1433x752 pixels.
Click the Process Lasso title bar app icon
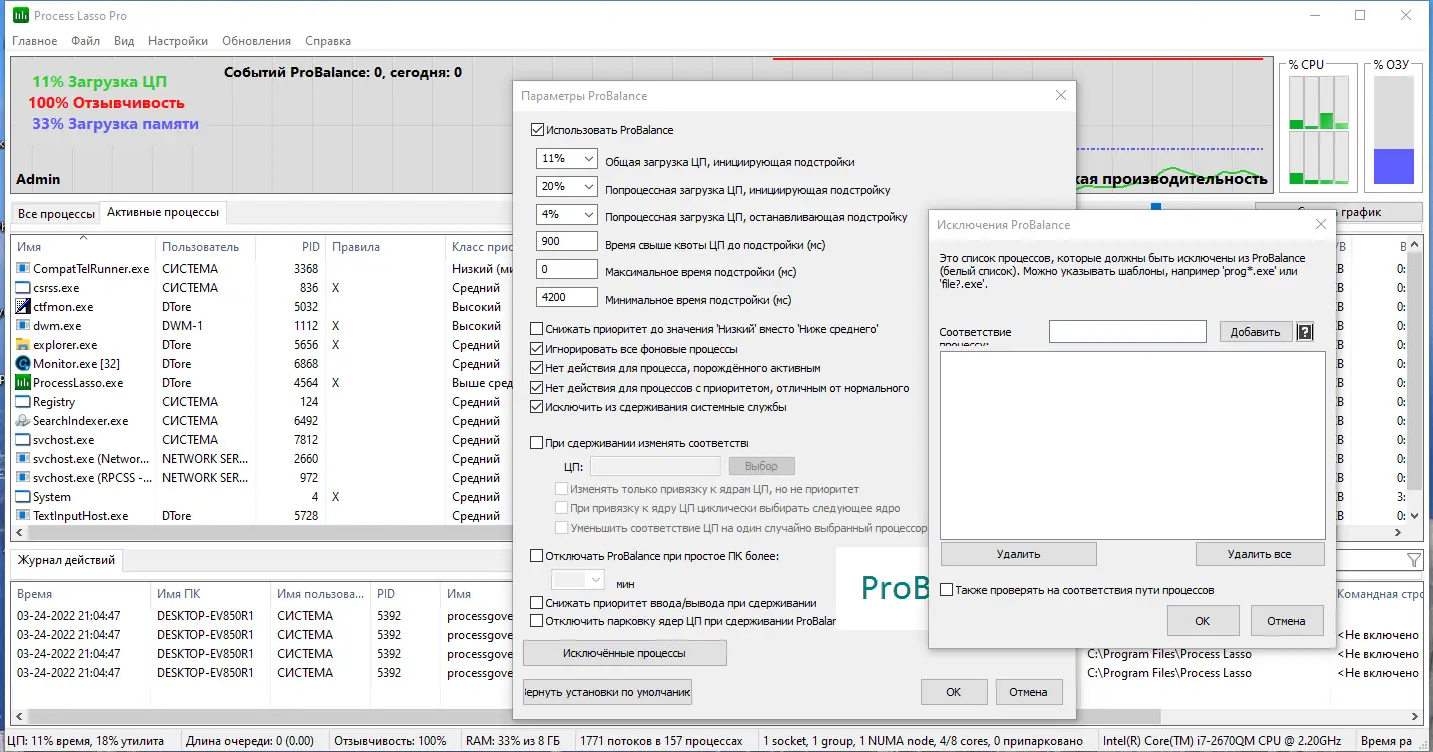20,16
